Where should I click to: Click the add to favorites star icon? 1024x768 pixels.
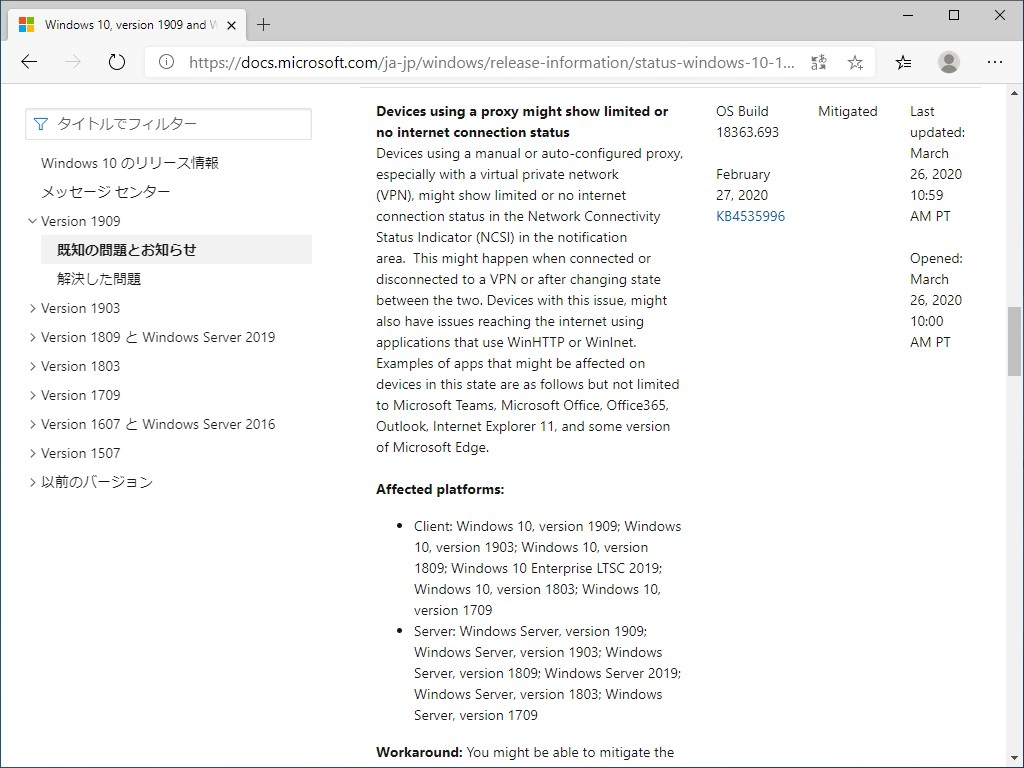coord(855,62)
